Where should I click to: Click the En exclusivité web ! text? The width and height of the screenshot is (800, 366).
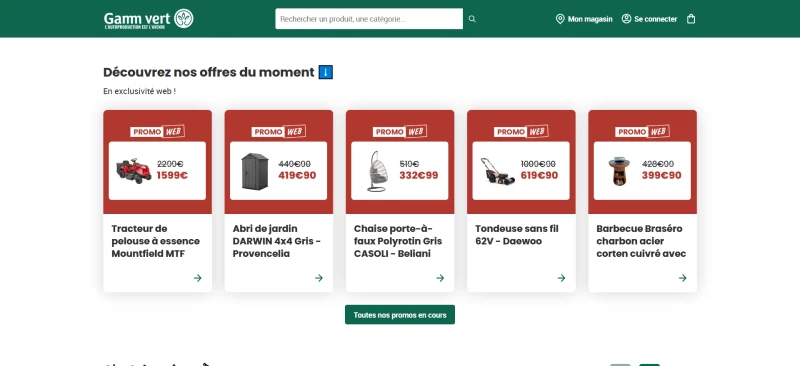pos(139,91)
